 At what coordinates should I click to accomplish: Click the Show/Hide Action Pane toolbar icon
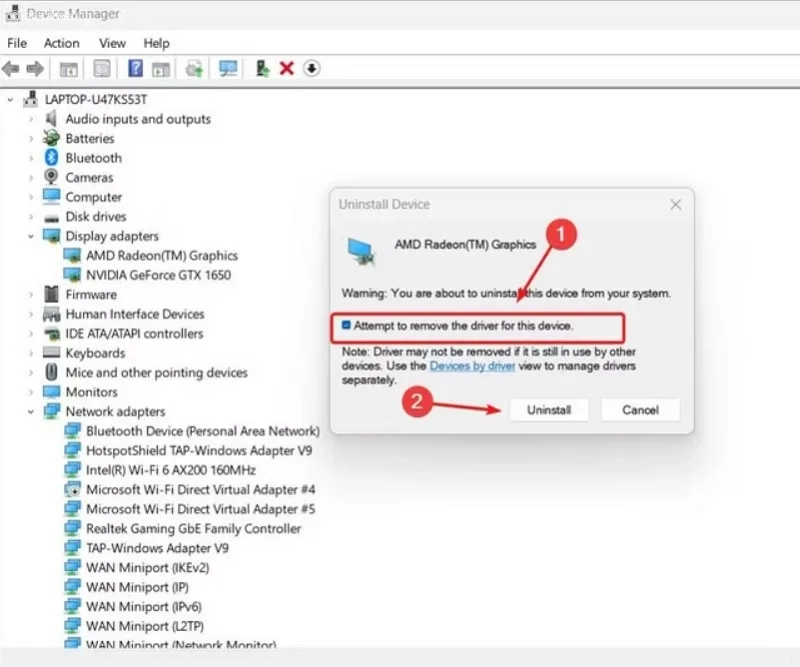161,69
